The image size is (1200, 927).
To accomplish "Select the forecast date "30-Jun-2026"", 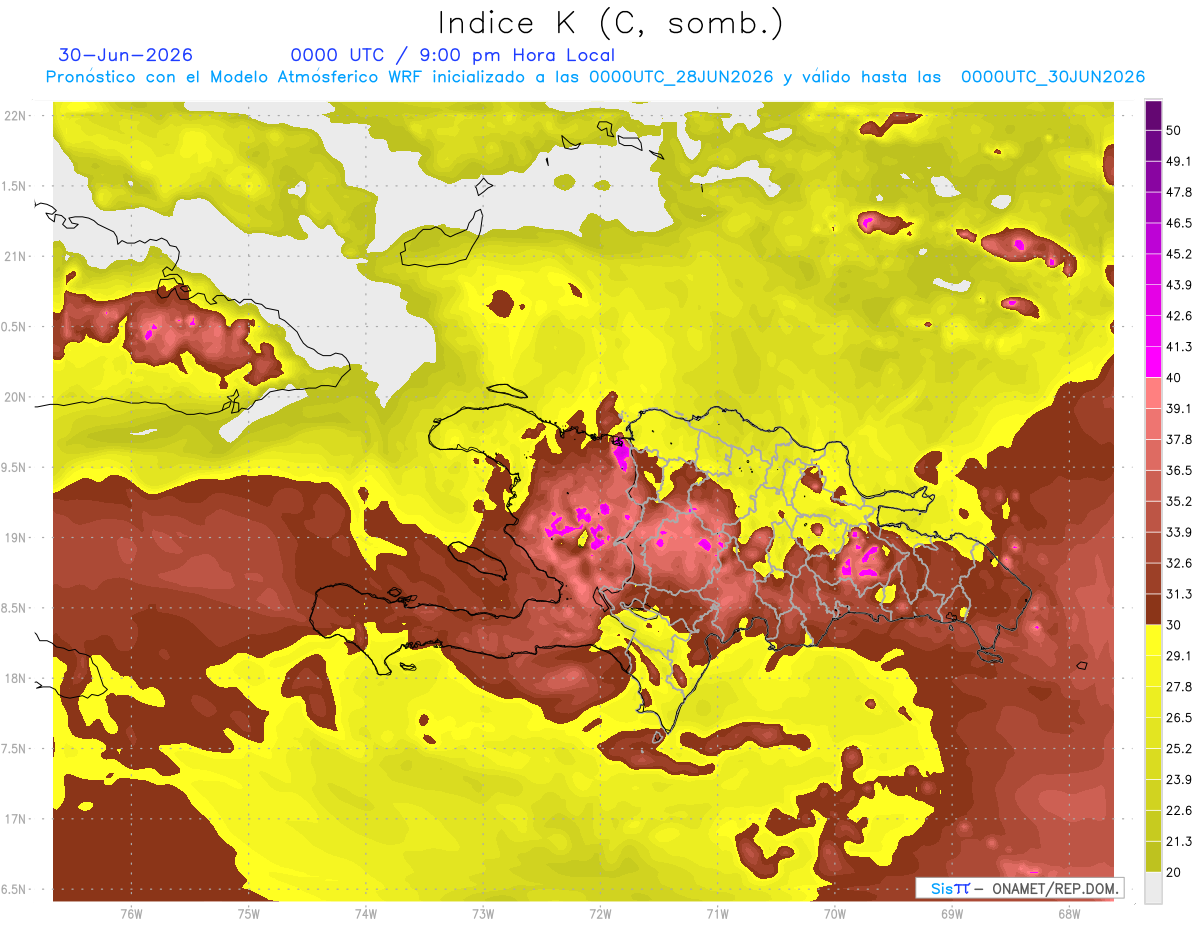I will (x=125, y=55).
